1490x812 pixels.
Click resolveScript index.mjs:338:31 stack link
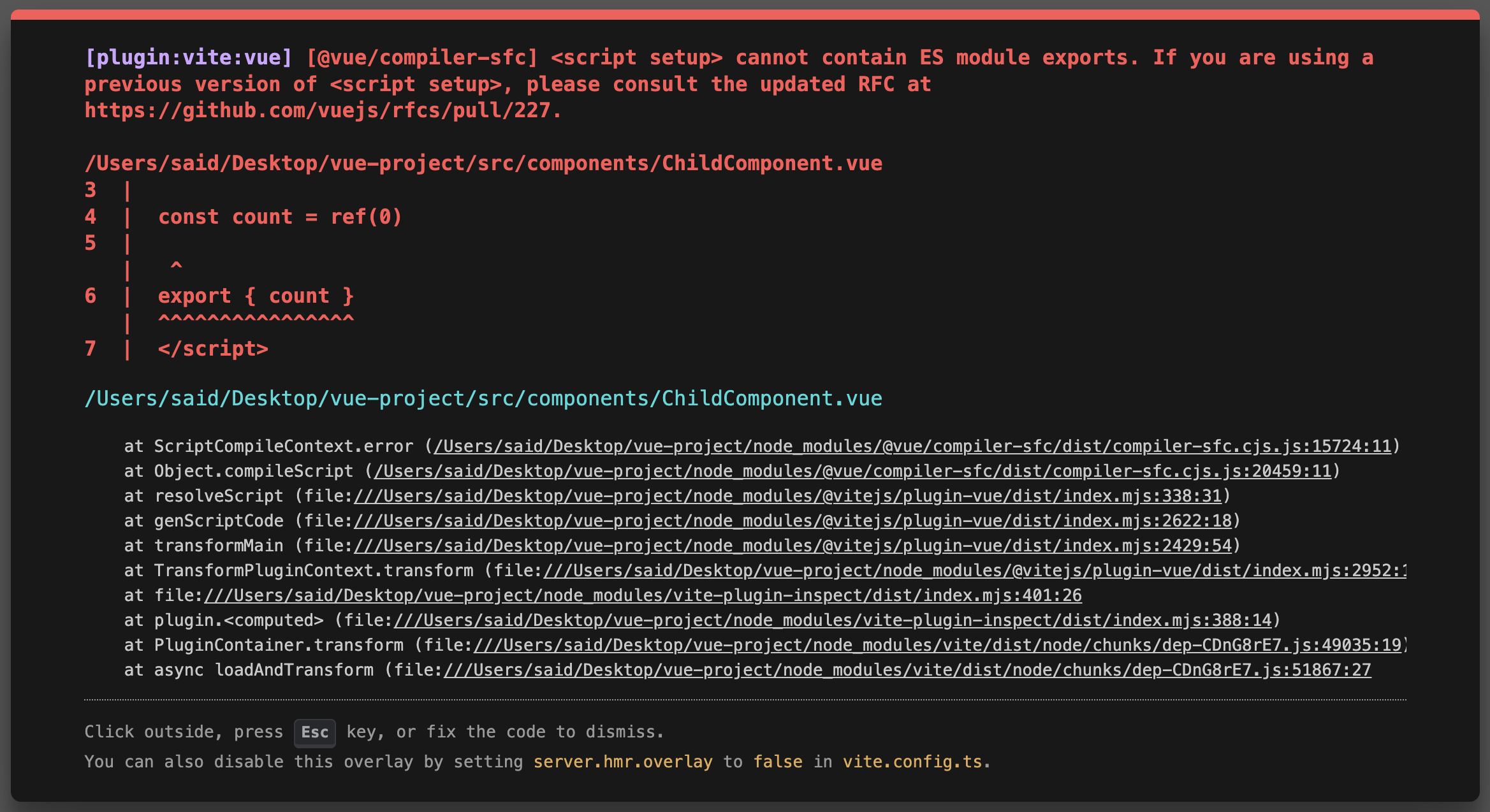[x=787, y=496]
